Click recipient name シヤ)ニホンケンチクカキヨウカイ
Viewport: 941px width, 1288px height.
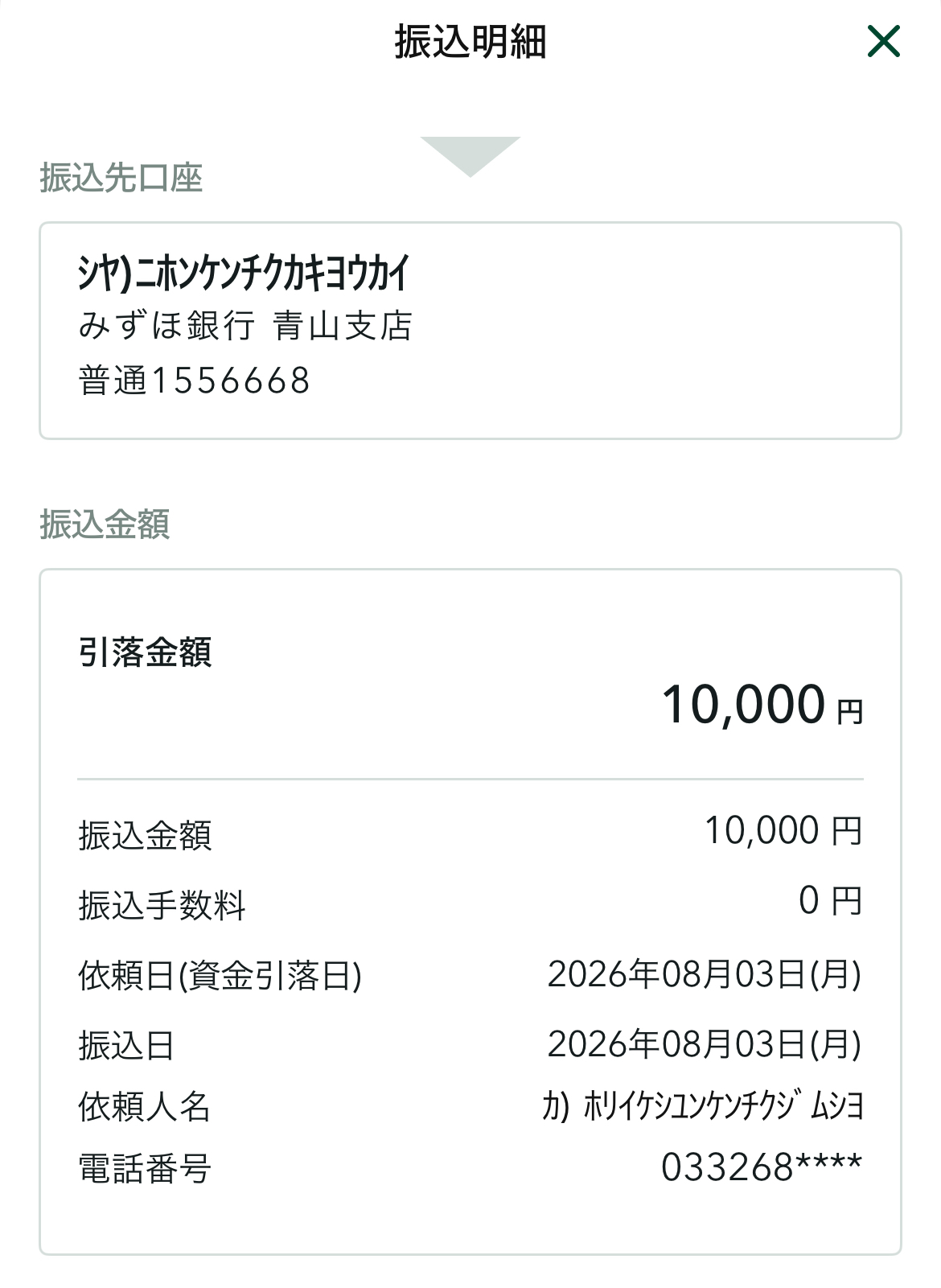[x=244, y=273]
